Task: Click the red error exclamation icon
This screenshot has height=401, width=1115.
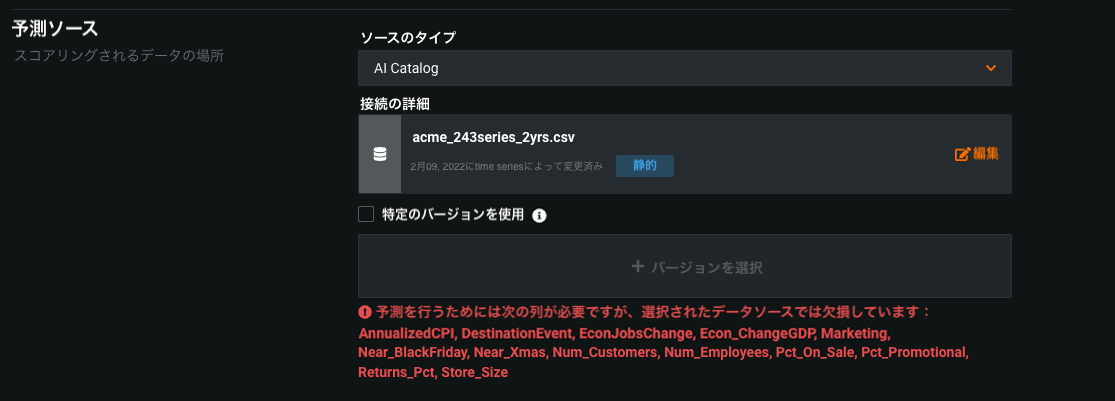Action: click(365, 312)
